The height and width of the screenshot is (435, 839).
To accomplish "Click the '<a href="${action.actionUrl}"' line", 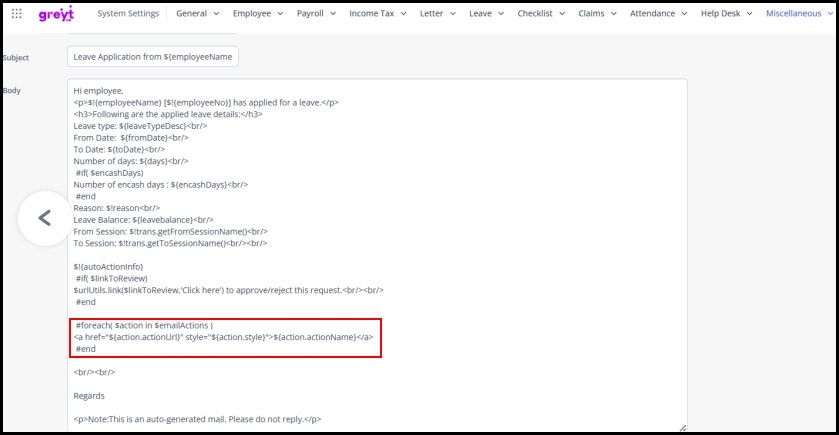I will 223,337.
